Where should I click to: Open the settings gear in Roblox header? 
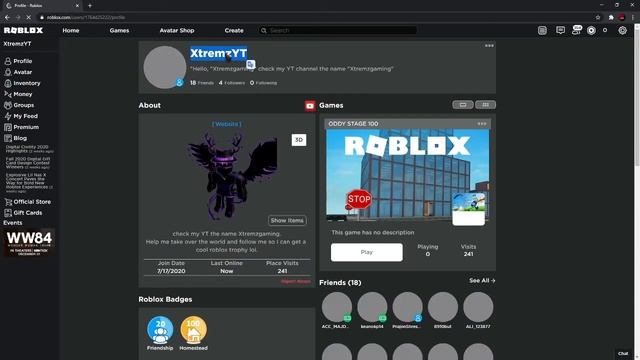622,30
